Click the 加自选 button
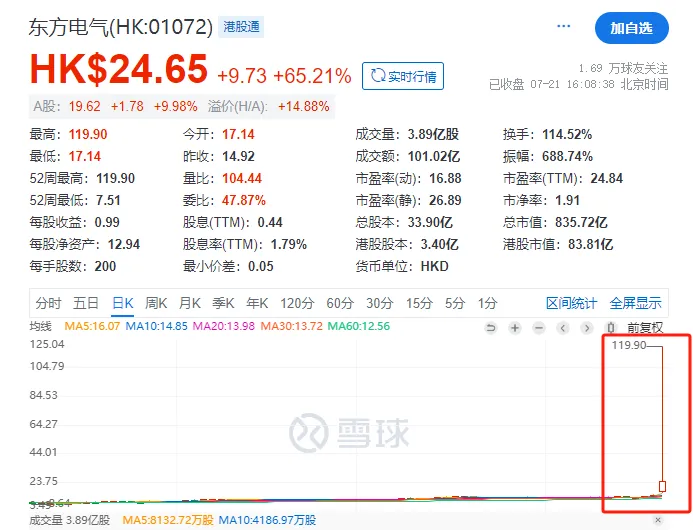This screenshot has height=530, width=693. [631, 28]
